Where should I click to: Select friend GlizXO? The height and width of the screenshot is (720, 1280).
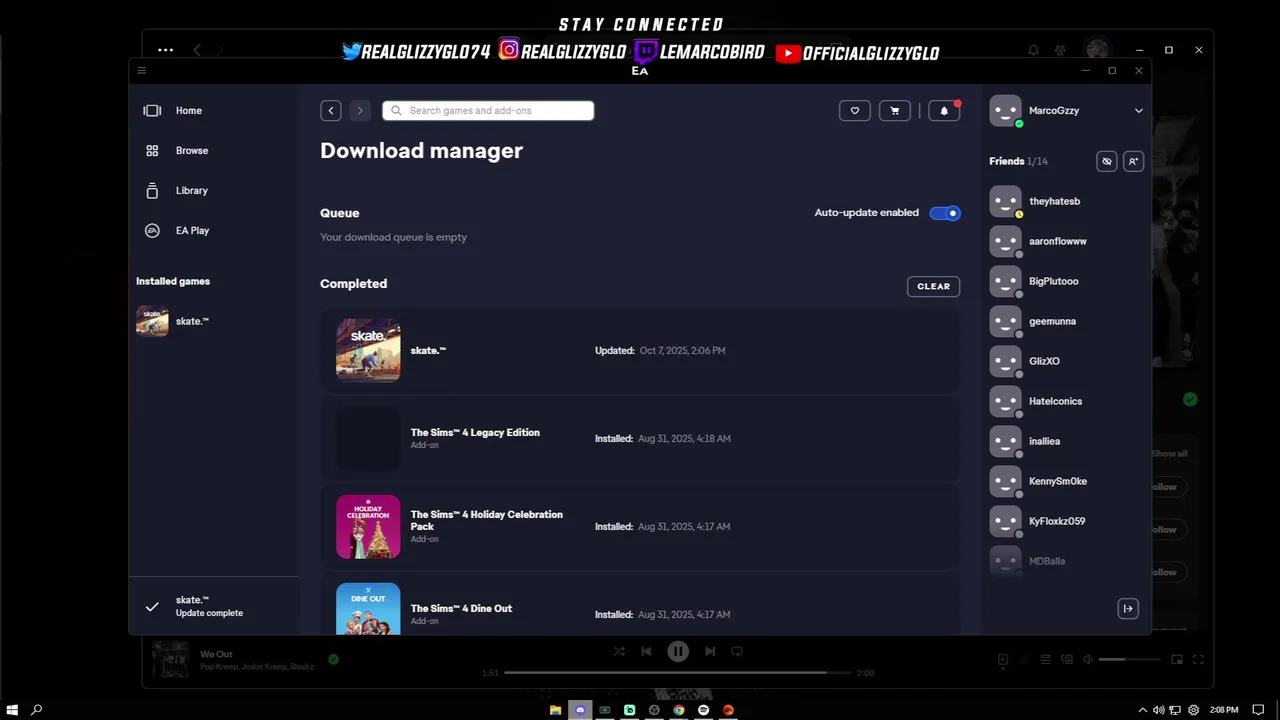pyautogui.click(x=1065, y=361)
